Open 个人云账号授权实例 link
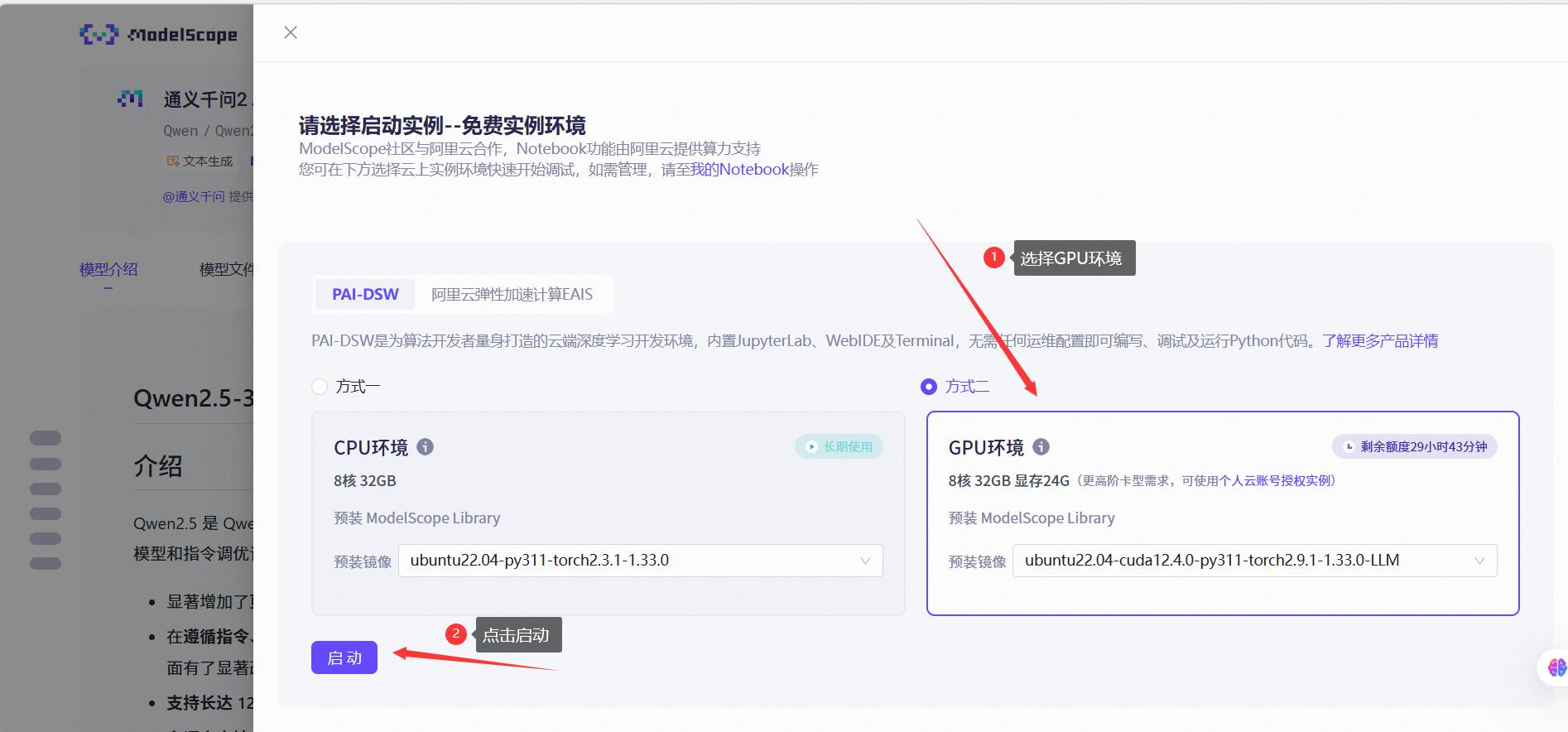The width and height of the screenshot is (1568, 732). point(1274,481)
